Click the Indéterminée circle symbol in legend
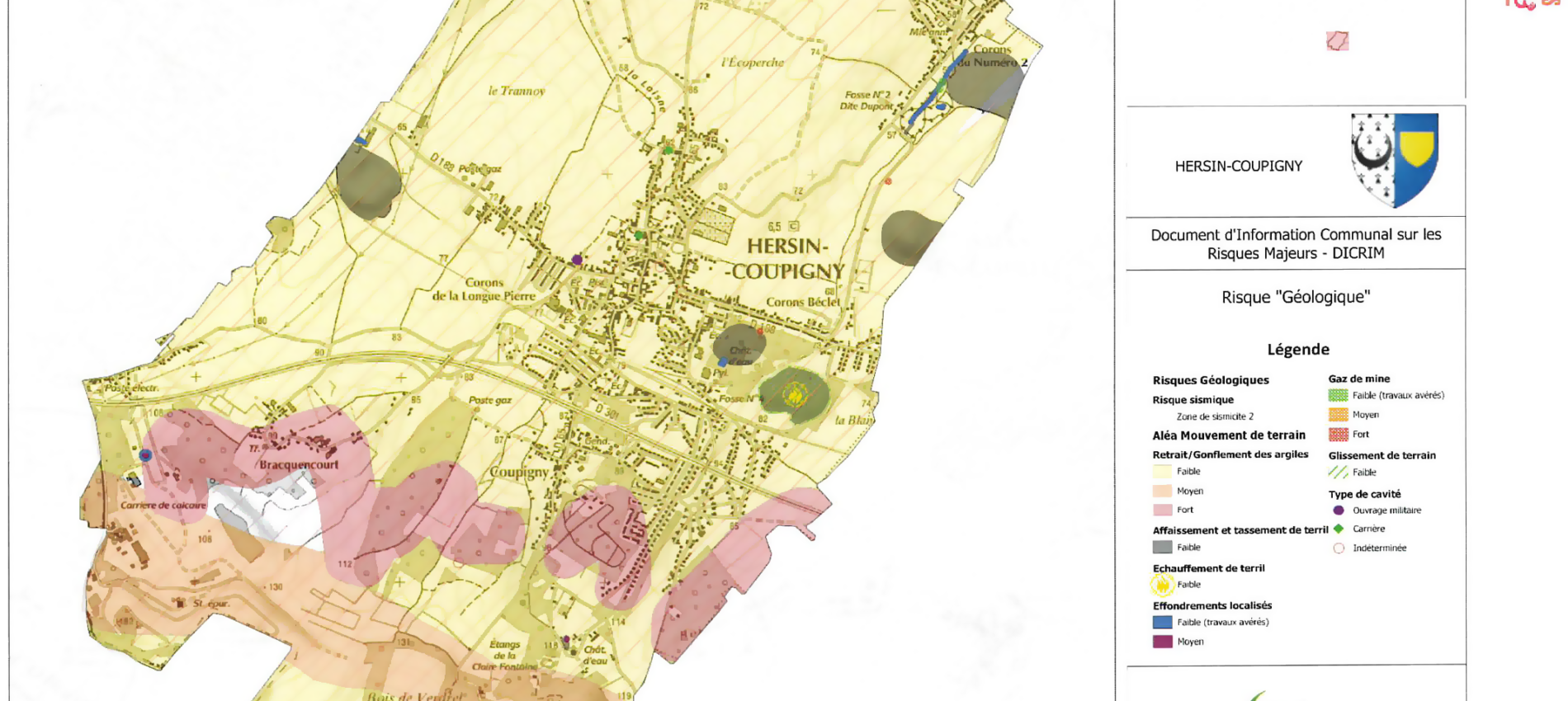 (1338, 548)
